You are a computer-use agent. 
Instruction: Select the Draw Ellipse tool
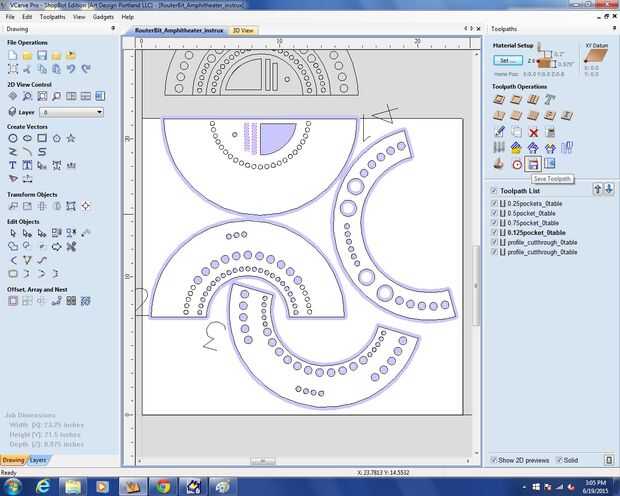tap(27, 138)
